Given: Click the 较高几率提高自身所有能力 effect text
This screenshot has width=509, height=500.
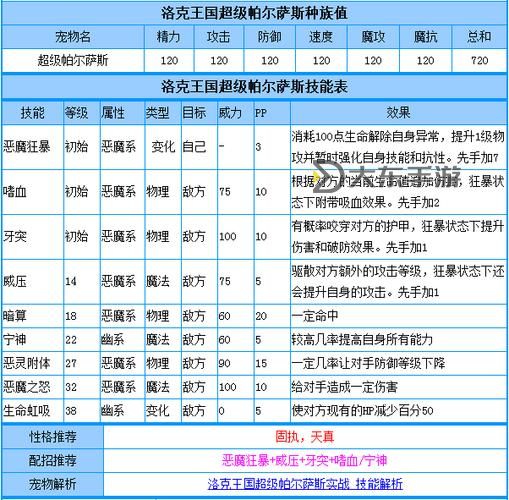Looking at the screenshot, I should [x=362, y=340].
